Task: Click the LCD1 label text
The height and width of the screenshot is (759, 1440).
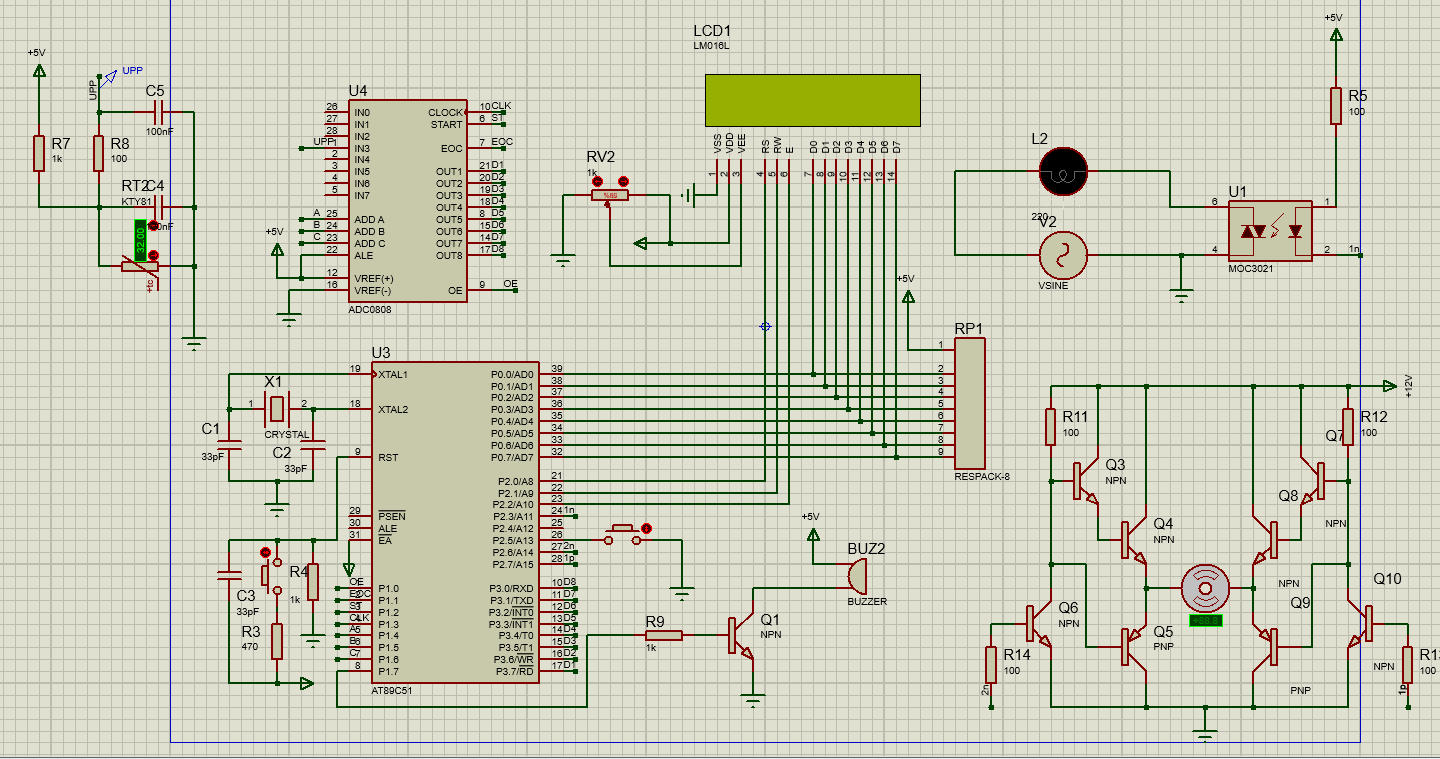Action: pyautogui.click(x=713, y=31)
